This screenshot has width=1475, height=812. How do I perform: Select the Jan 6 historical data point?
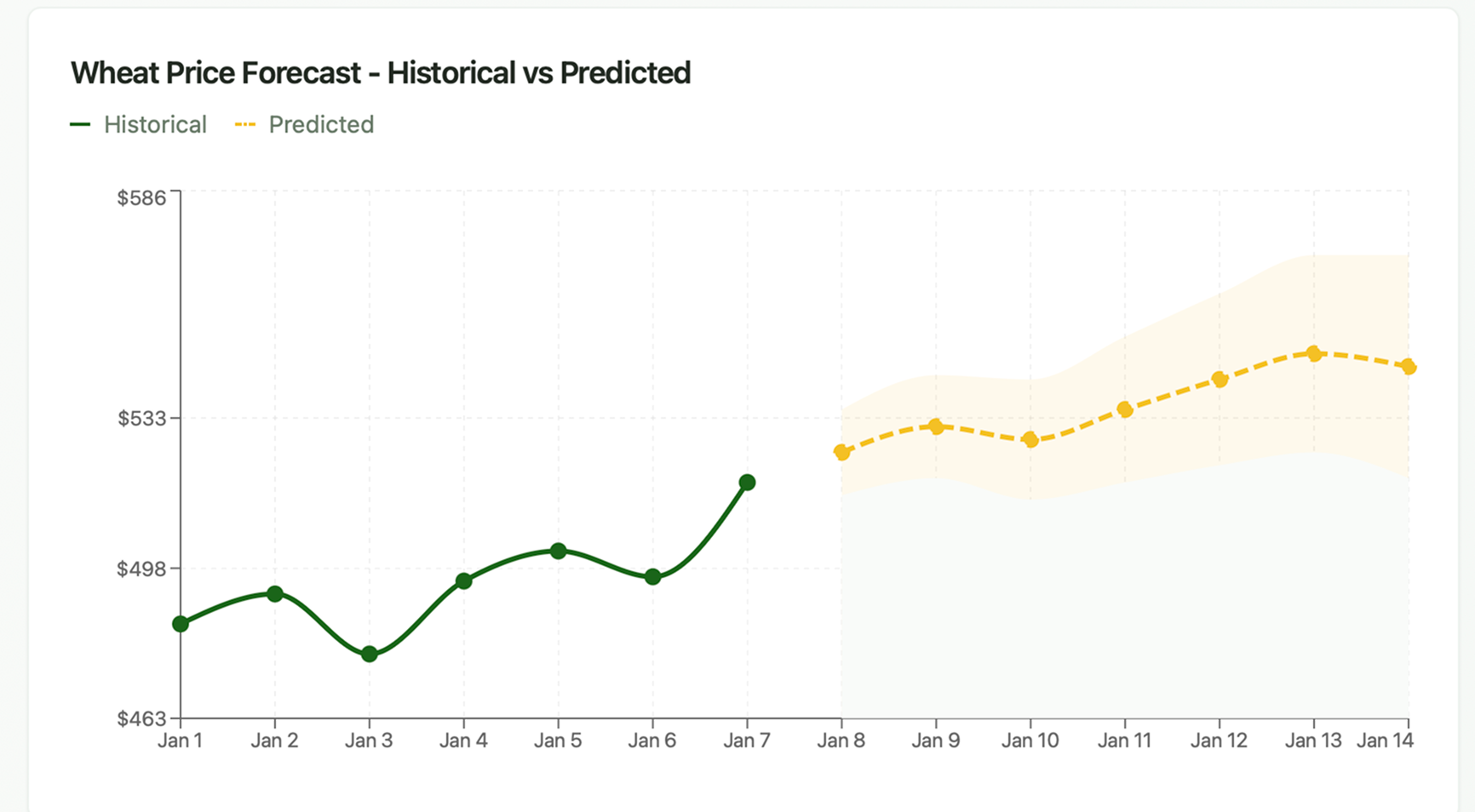point(653,577)
